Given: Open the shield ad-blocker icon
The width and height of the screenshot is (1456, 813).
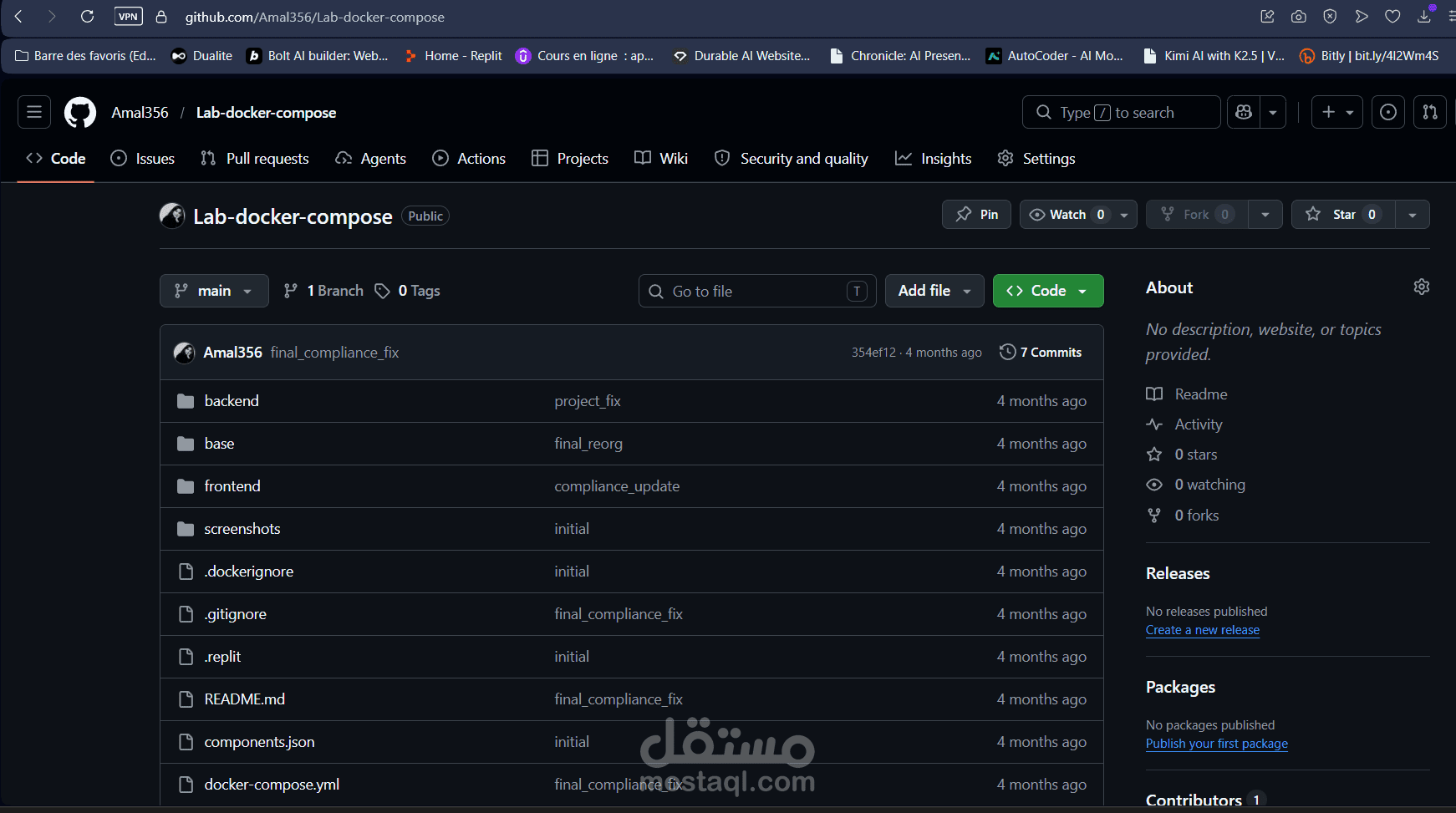Looking at the screenshot, I should pos(1330,17).
